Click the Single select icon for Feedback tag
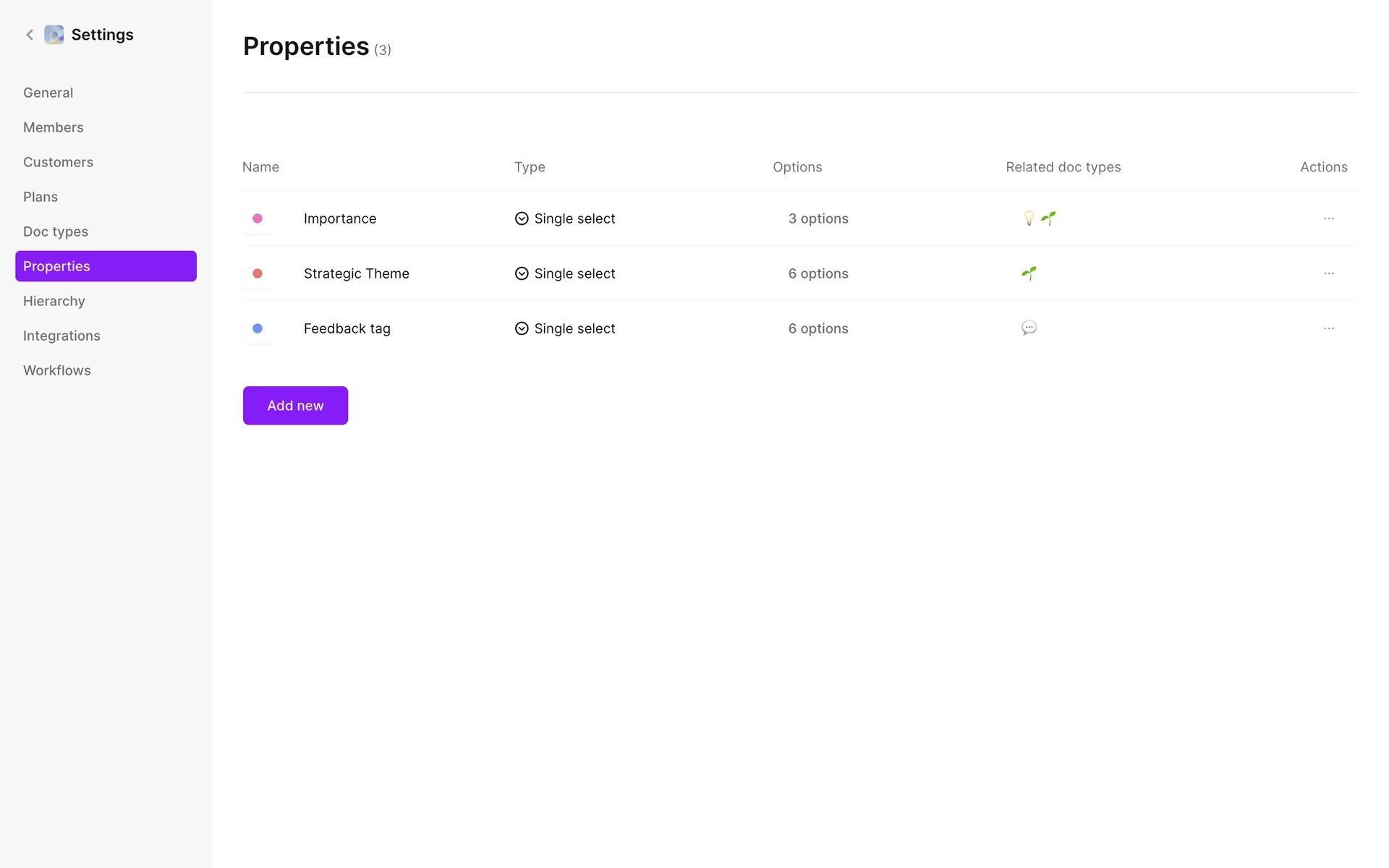This screenshot has height=868, width=1389. pos(522,328)
